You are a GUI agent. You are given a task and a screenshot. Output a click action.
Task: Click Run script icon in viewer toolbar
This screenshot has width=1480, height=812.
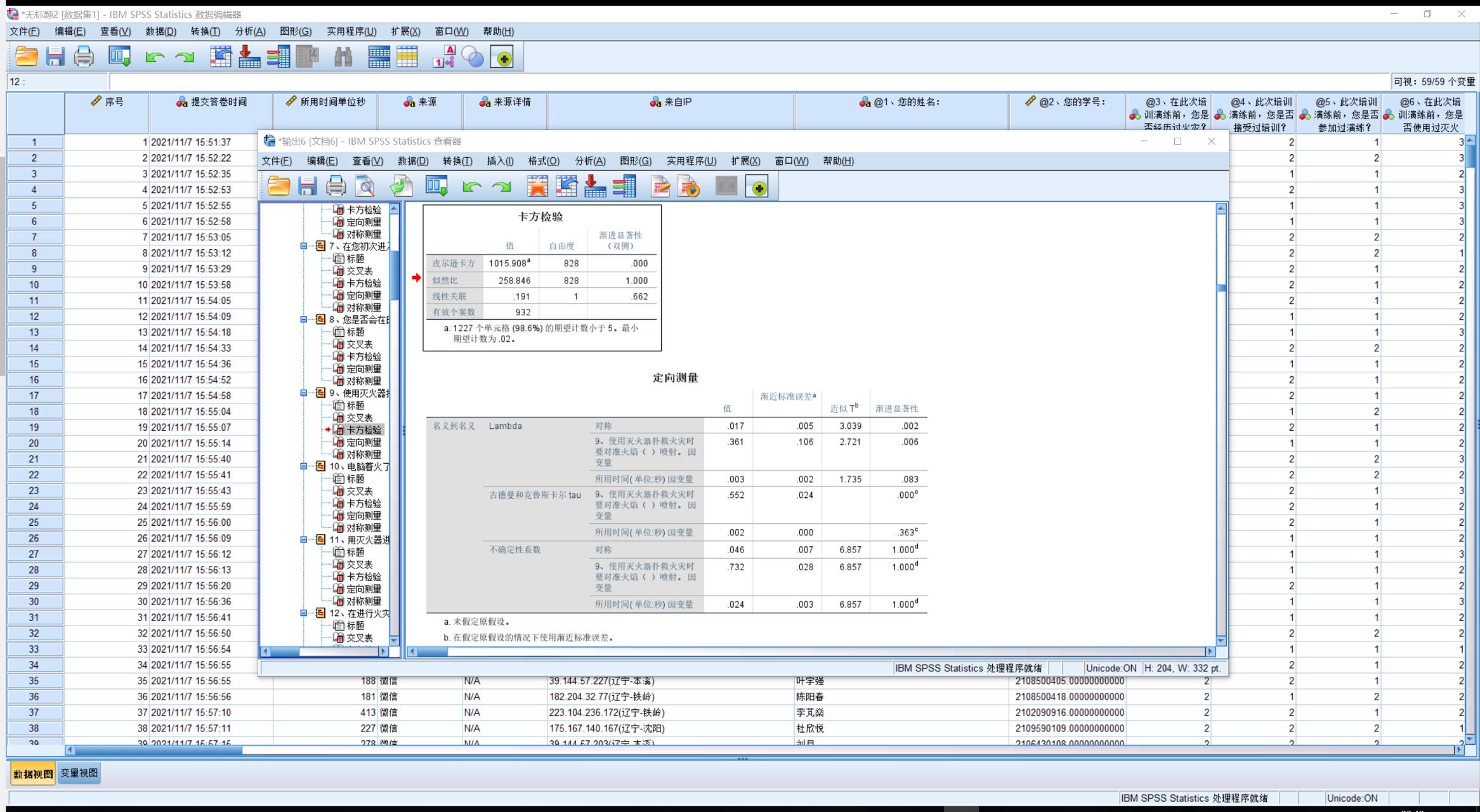click(689, 187)
